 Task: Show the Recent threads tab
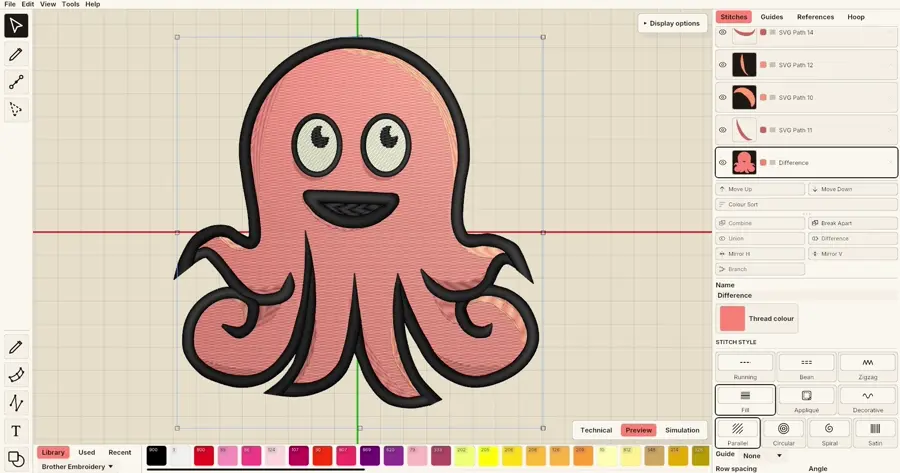pyautogui.click(x=119, y=452)
